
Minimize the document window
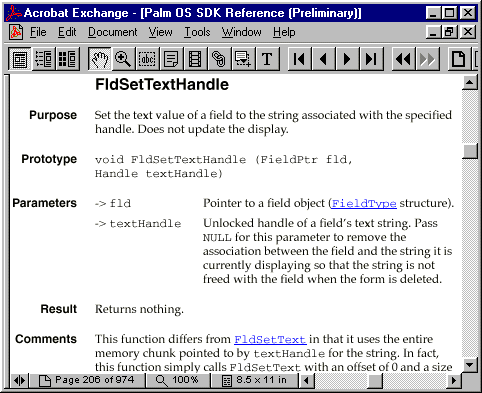(434, 32)
